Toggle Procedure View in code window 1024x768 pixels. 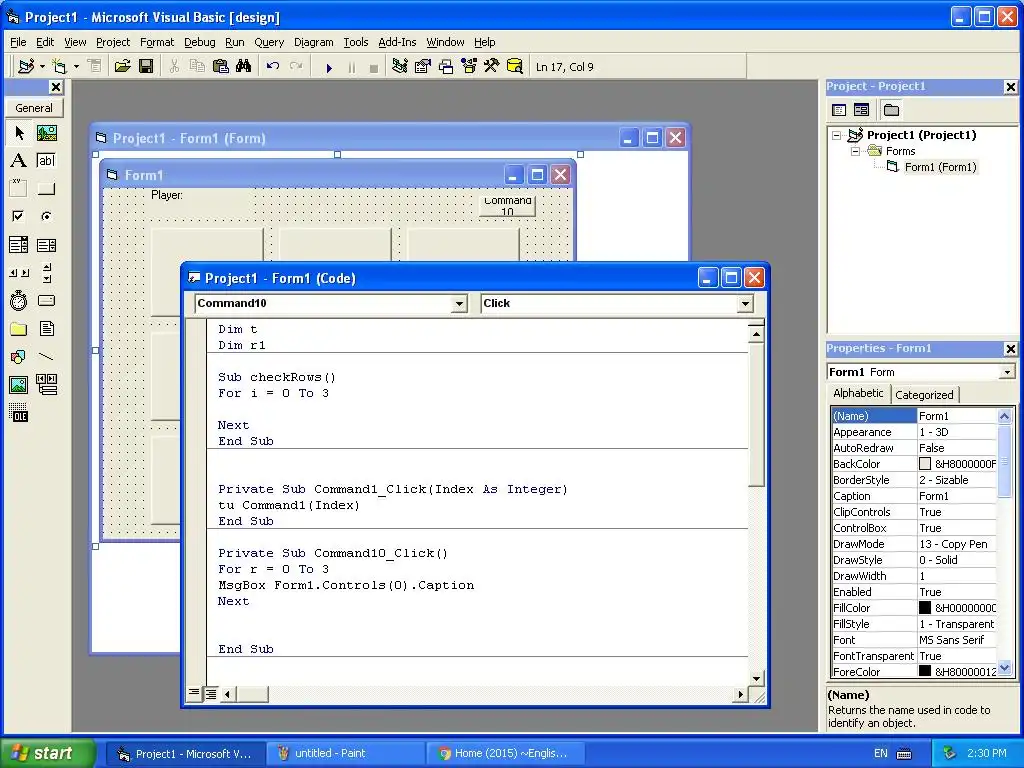194,693
